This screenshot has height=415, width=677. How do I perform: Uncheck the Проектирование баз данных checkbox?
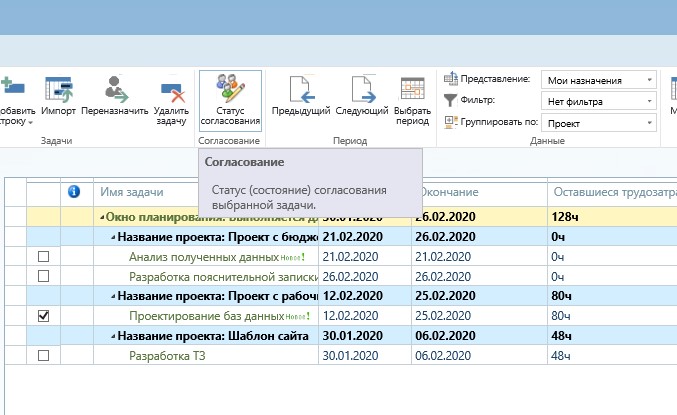pyautogui.click(x=43, y=316)
